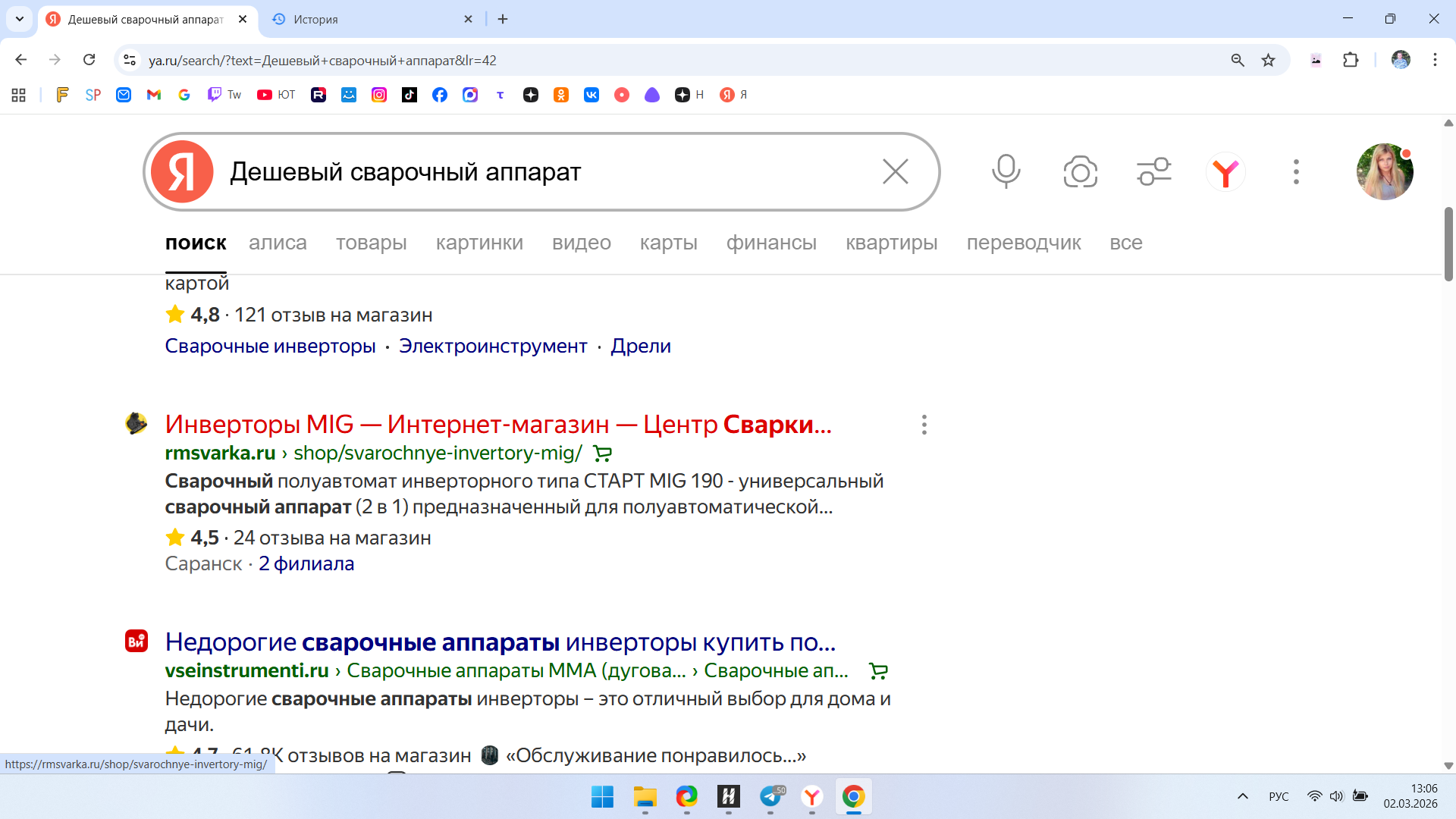Open the Chrome extensions puzzle icon
Screen dimensions: 1456x819
1351,60
